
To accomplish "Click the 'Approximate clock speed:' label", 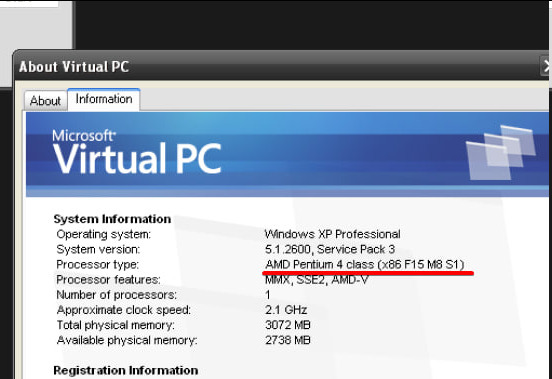I will (x=124, y=310).
